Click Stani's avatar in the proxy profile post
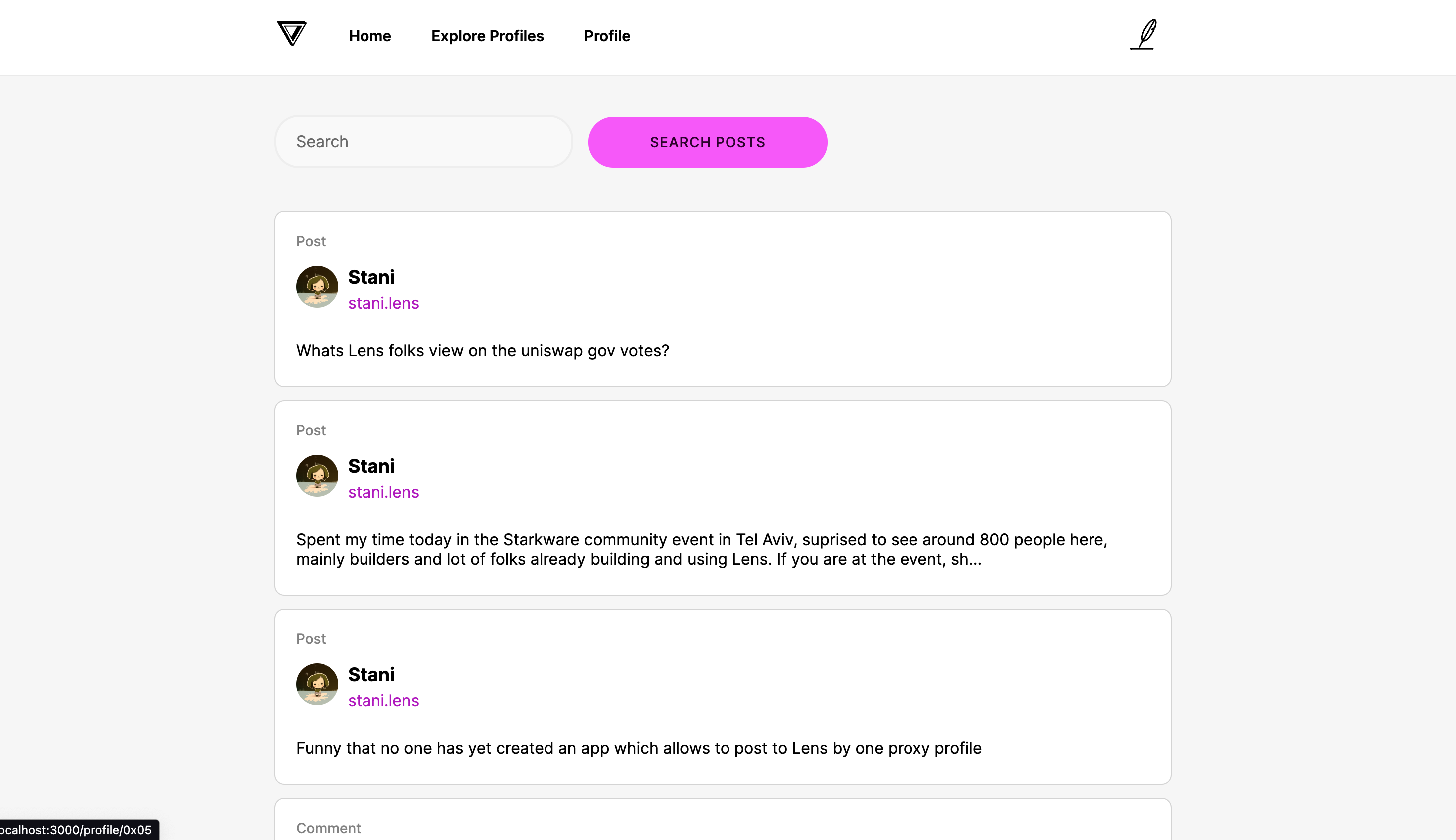Image resolution: width=1456 pixels, height=840 pixels. click(317, 684)
